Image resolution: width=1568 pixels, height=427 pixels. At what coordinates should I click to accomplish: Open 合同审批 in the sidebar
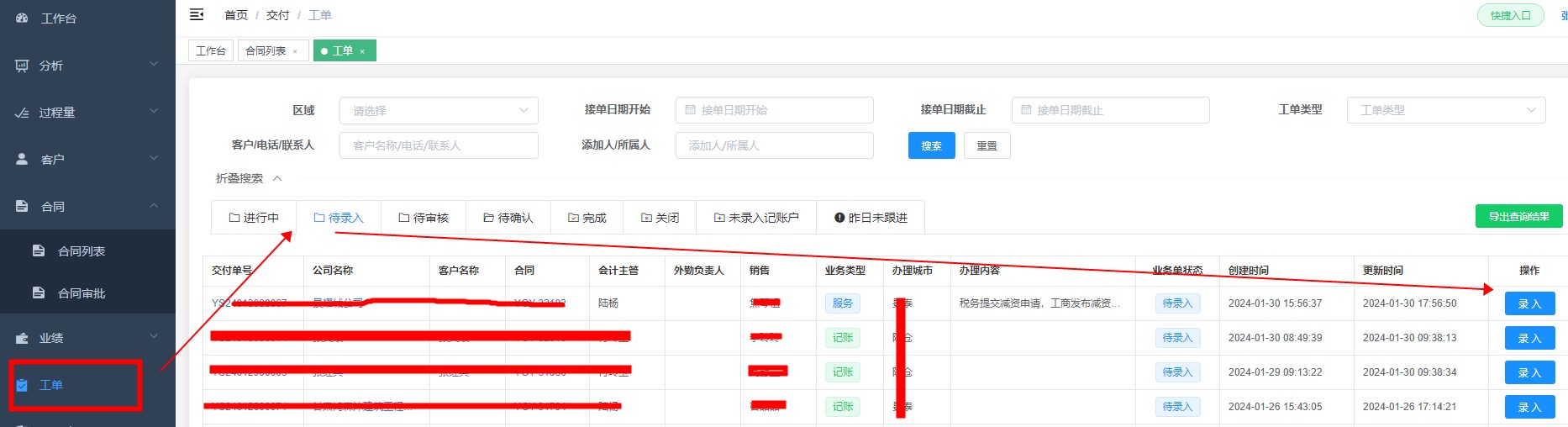[87, 293]
